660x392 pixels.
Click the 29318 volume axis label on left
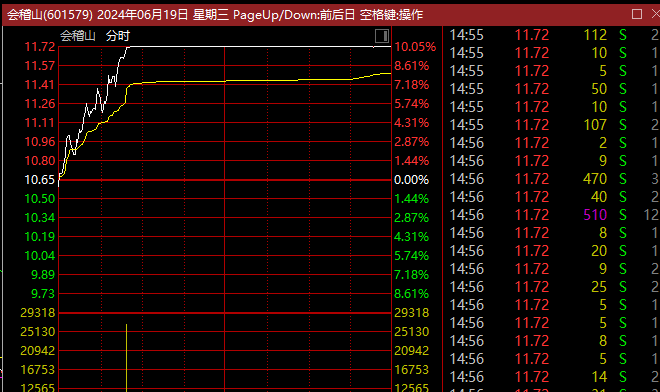pos(38,313)
